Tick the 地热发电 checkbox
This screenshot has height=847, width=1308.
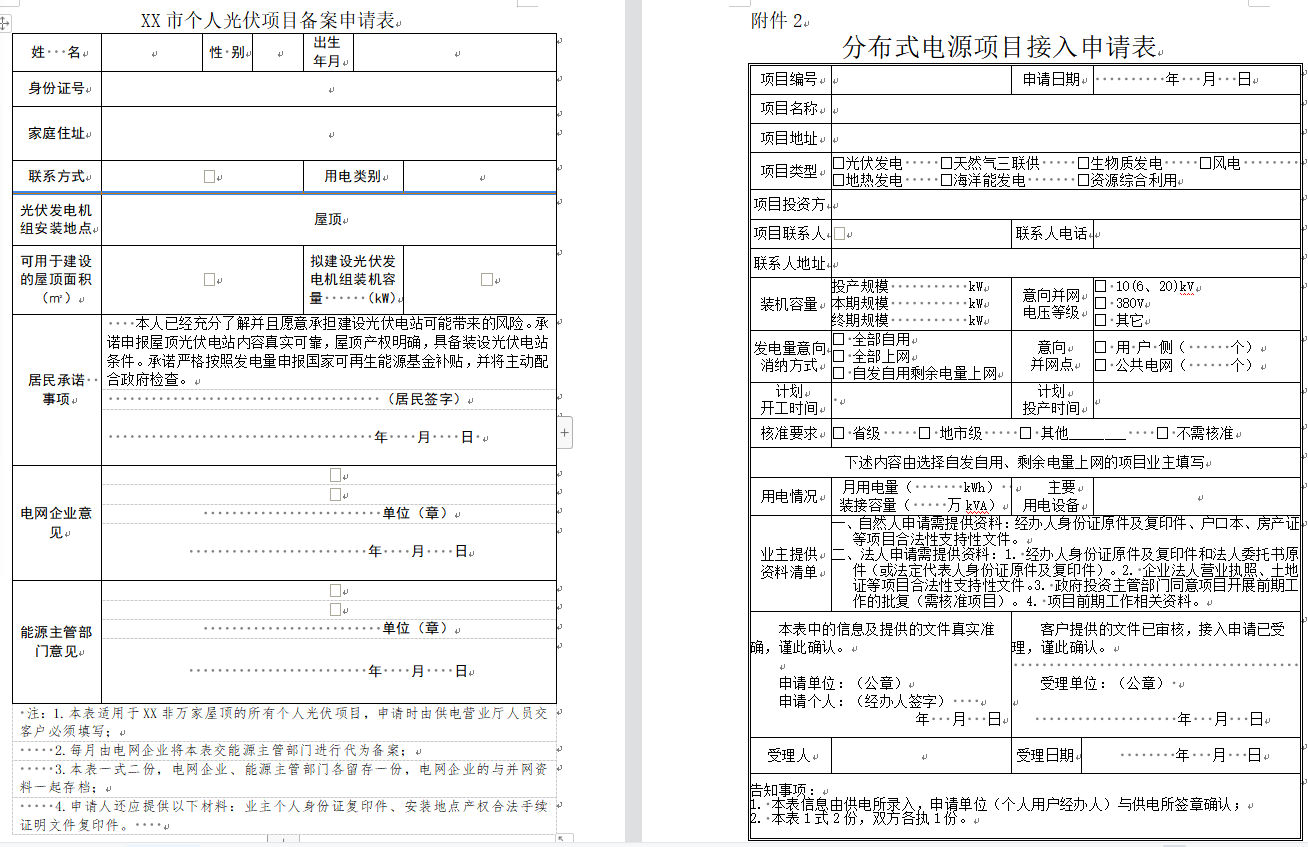839,181
